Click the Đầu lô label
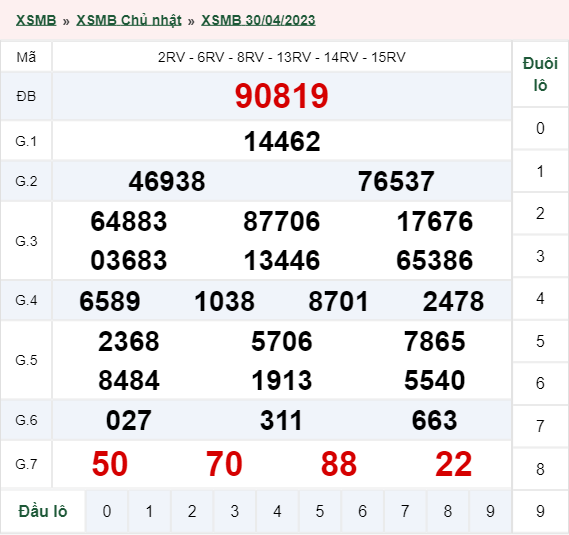Viewport: 569px width, 535px height. (43, 511)
